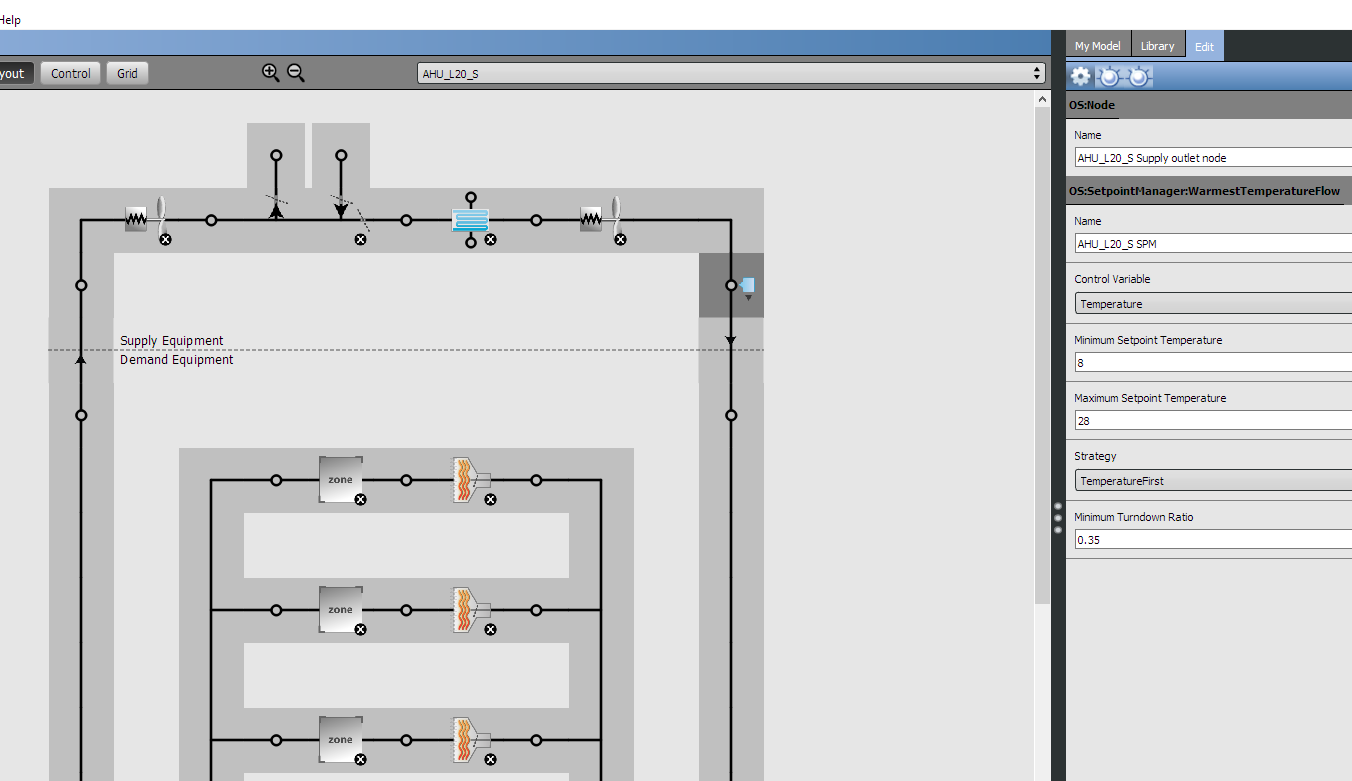Click the Minimum Turndown Ratio field
This screenshot has height=781, width=1352.
[1213, 539]
